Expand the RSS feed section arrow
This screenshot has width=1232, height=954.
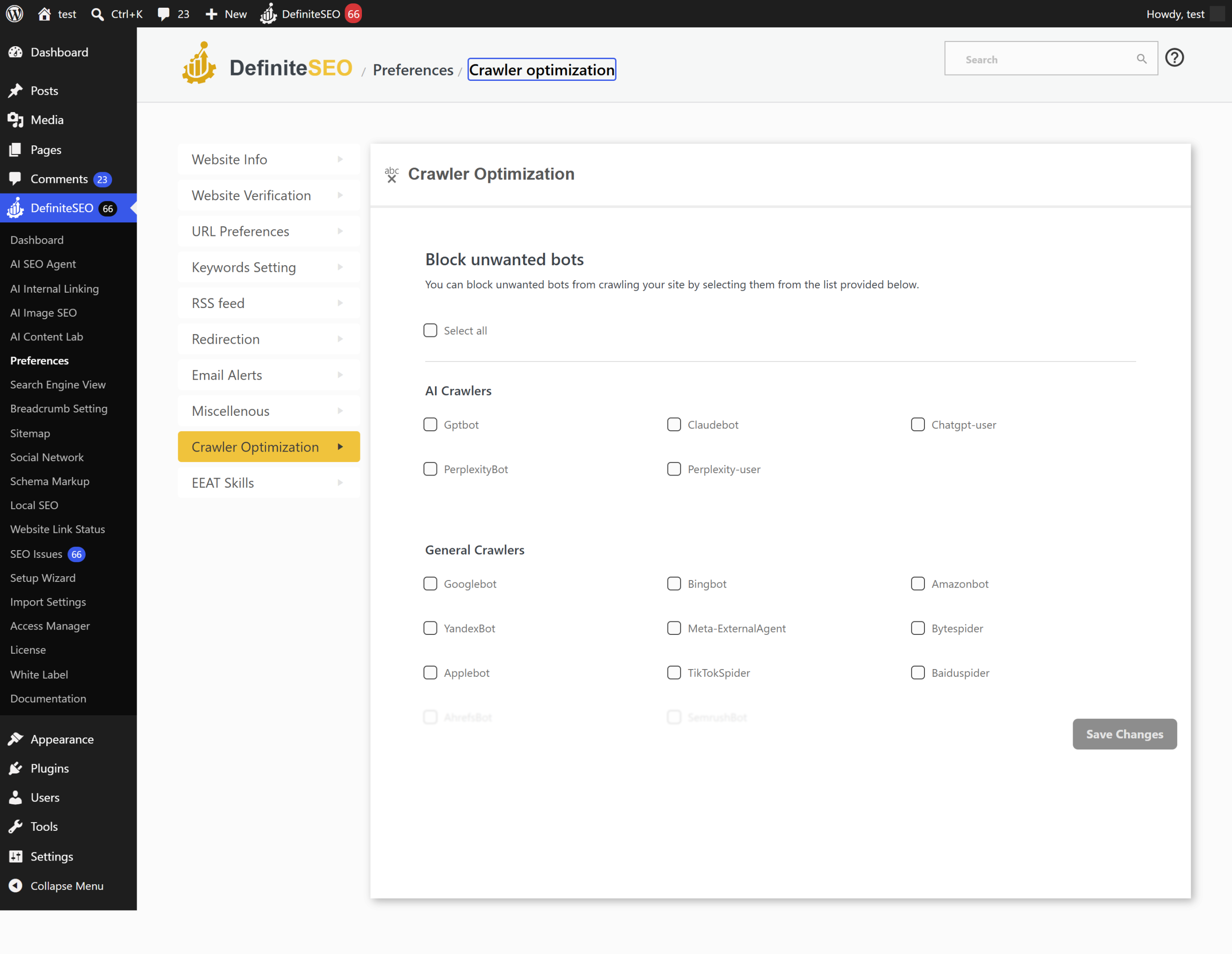click(340, 303)
